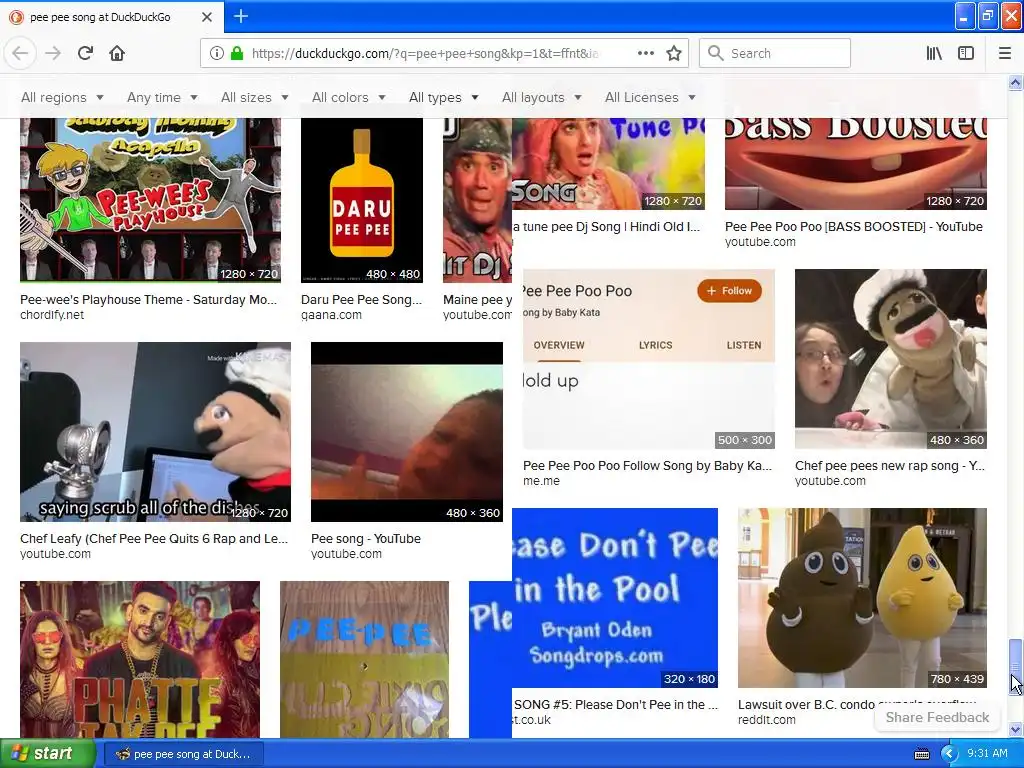Open the Any time filter dropdown
This screenshot has width=1024, height=768.
click(x=162, y=97)
